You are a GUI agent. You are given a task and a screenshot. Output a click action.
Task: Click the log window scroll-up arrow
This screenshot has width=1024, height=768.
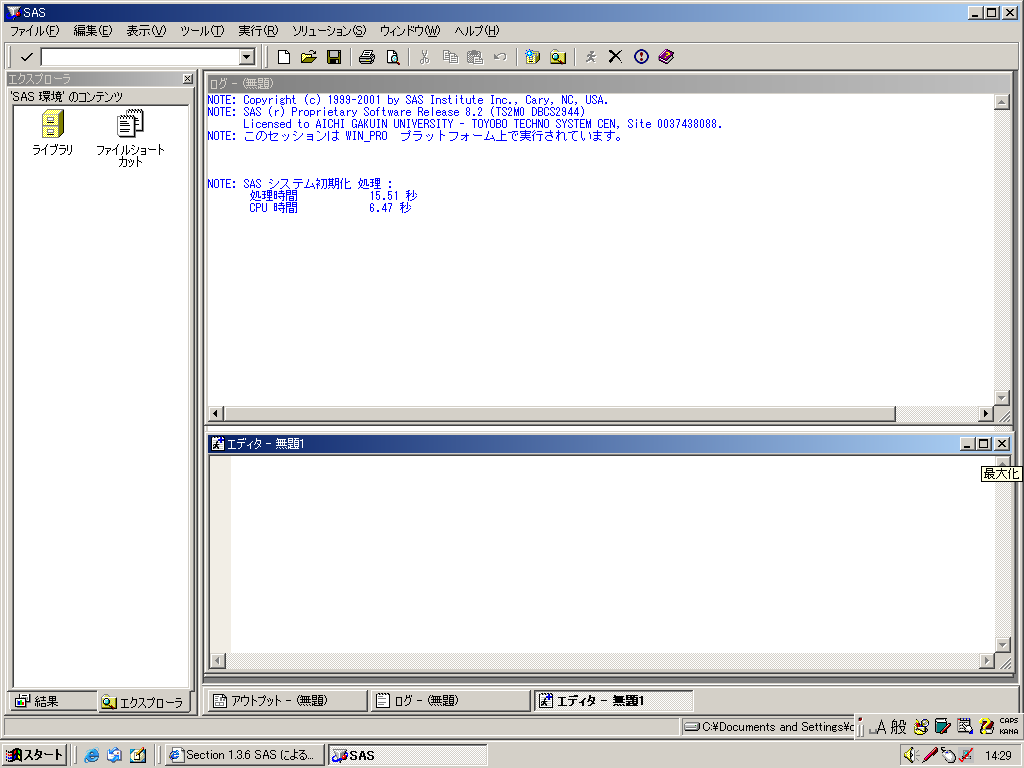(x=1001, y=102)
